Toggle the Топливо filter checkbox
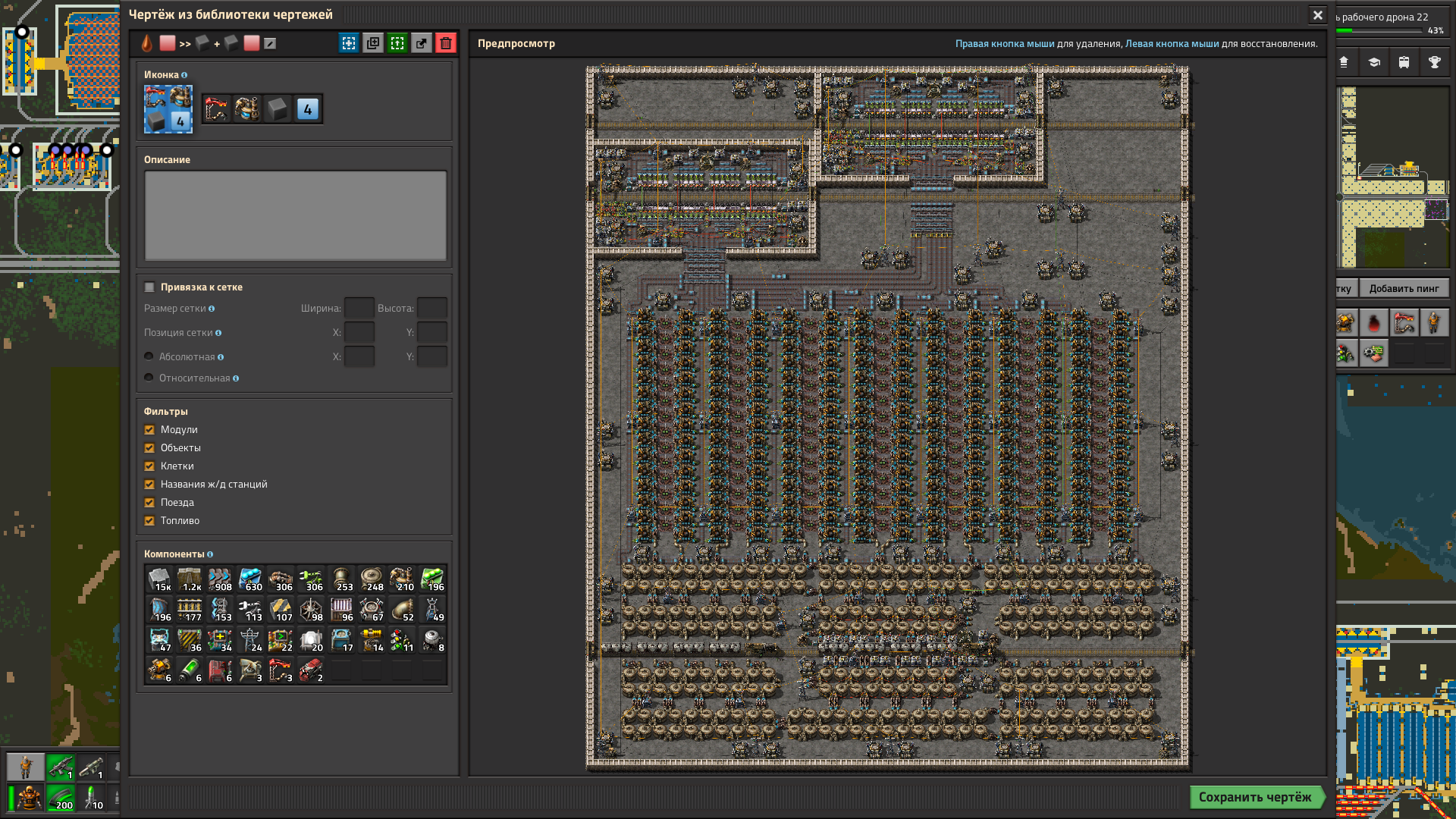1456x819 pixels. (x=149, y=521)
